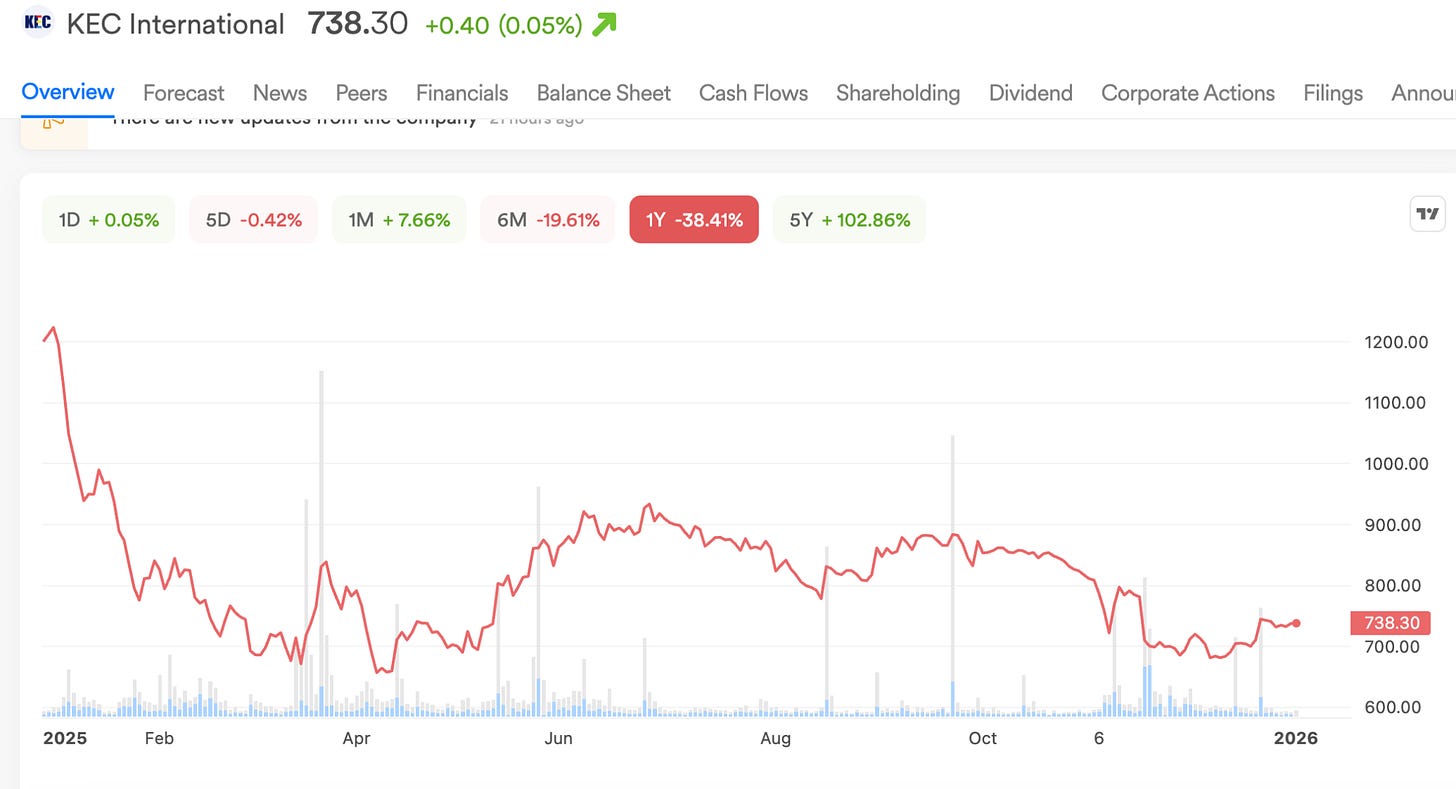
Task: Click the 800.00 y-axis label
Action: point(1393,586)
